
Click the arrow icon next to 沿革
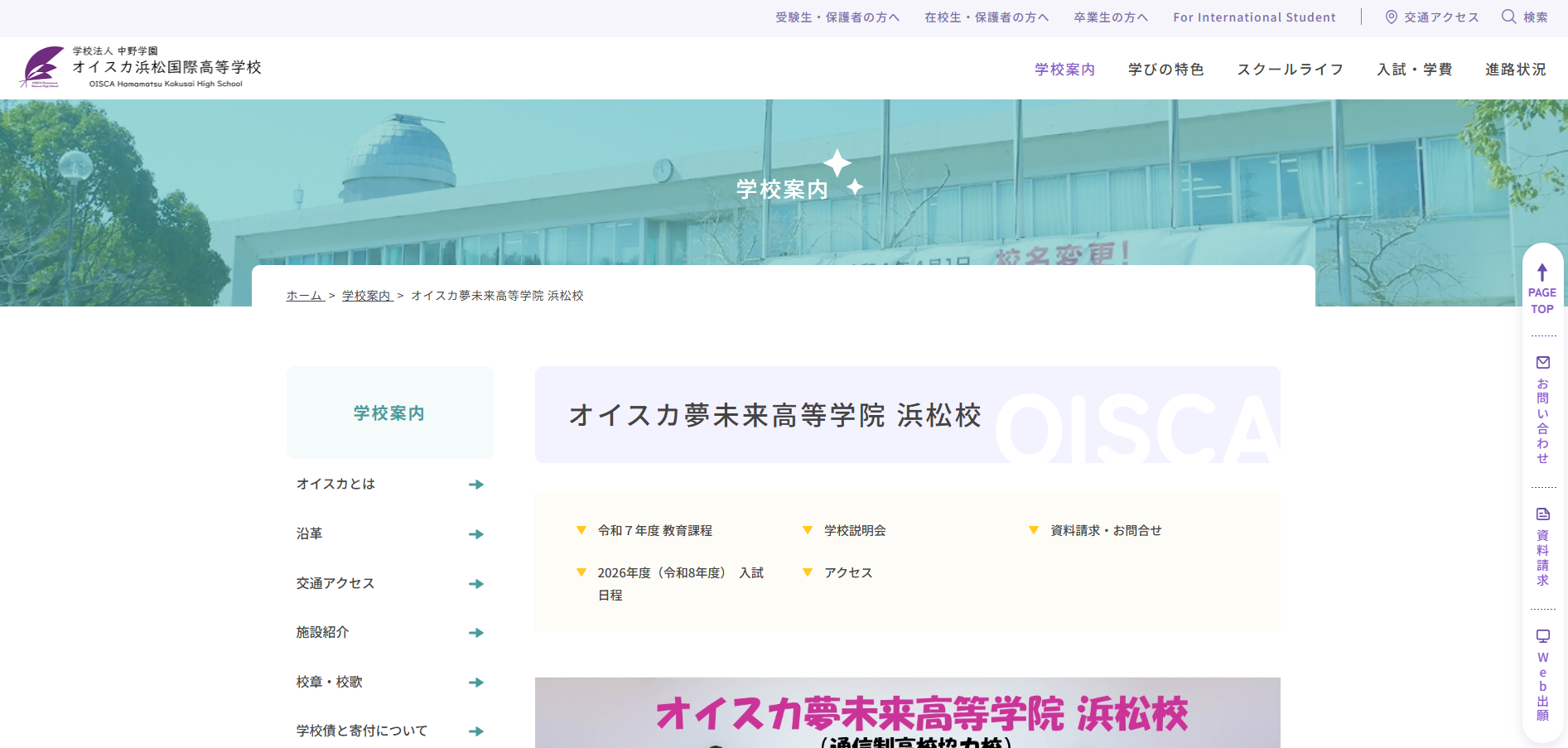pyautogui.click(x=476, y=533)
